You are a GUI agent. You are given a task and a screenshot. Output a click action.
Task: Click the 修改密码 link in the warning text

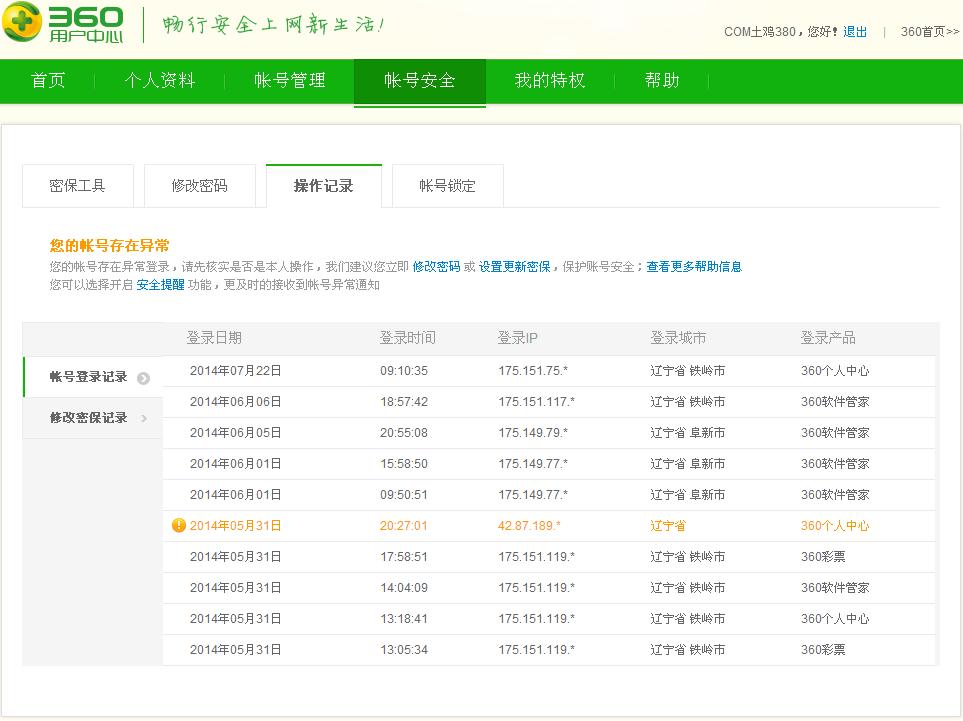pos(436,267)
